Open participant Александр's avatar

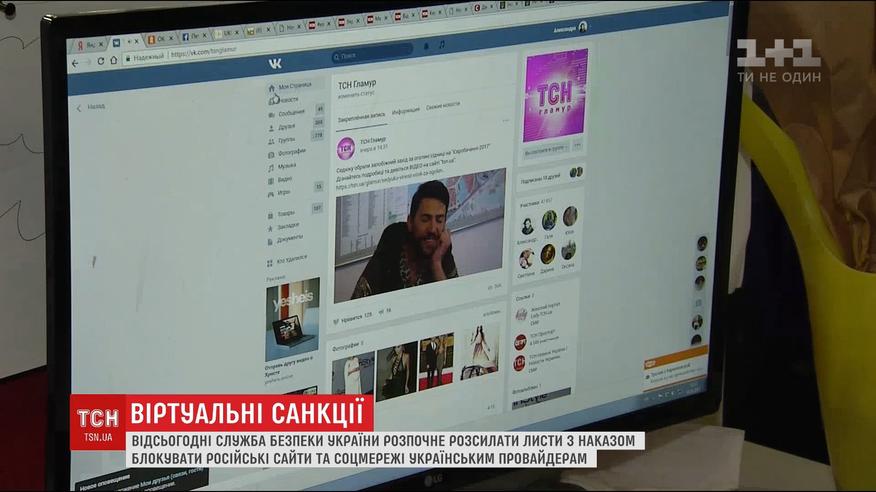527,226
